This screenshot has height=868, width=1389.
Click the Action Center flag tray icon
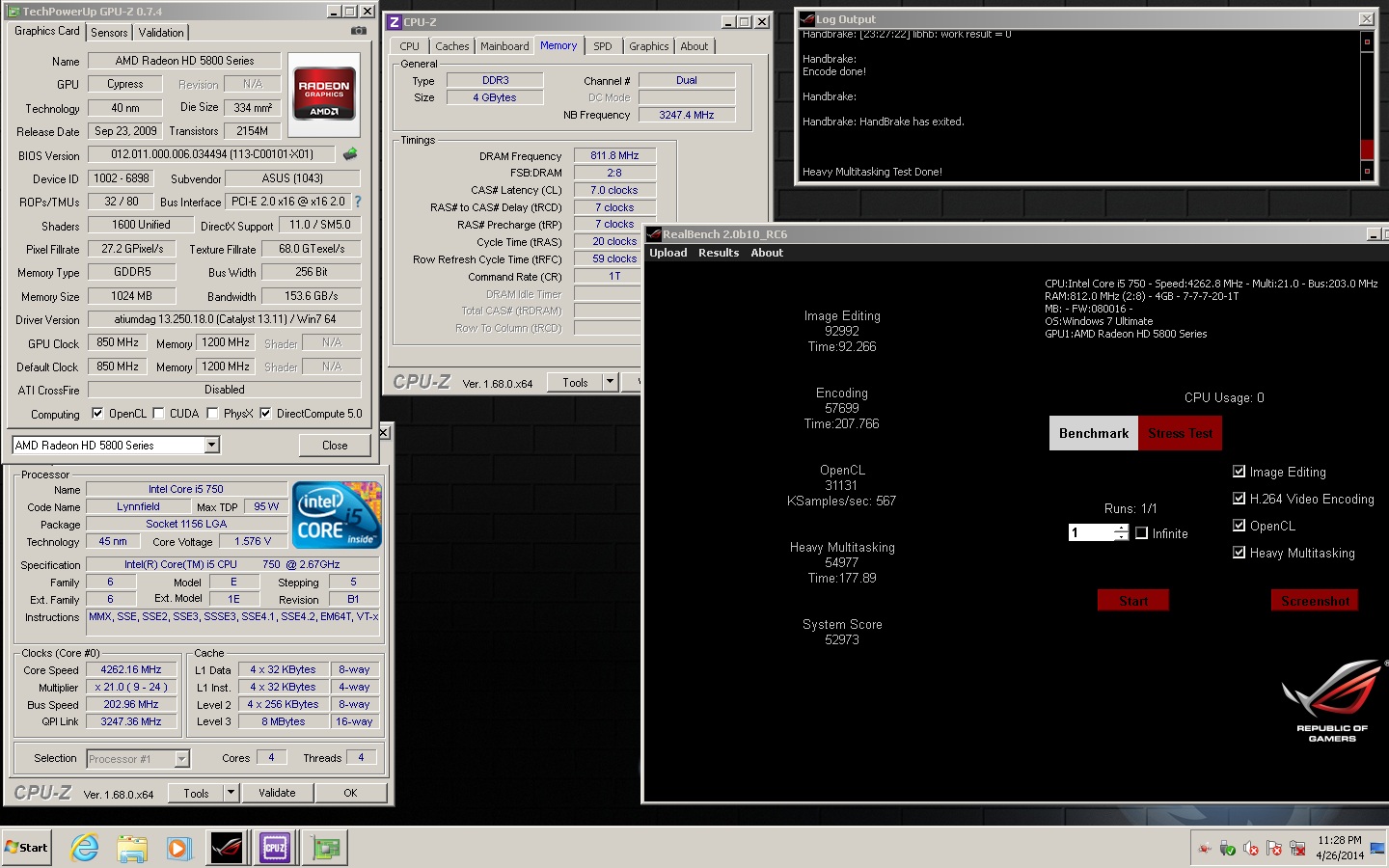[1274, 849]
